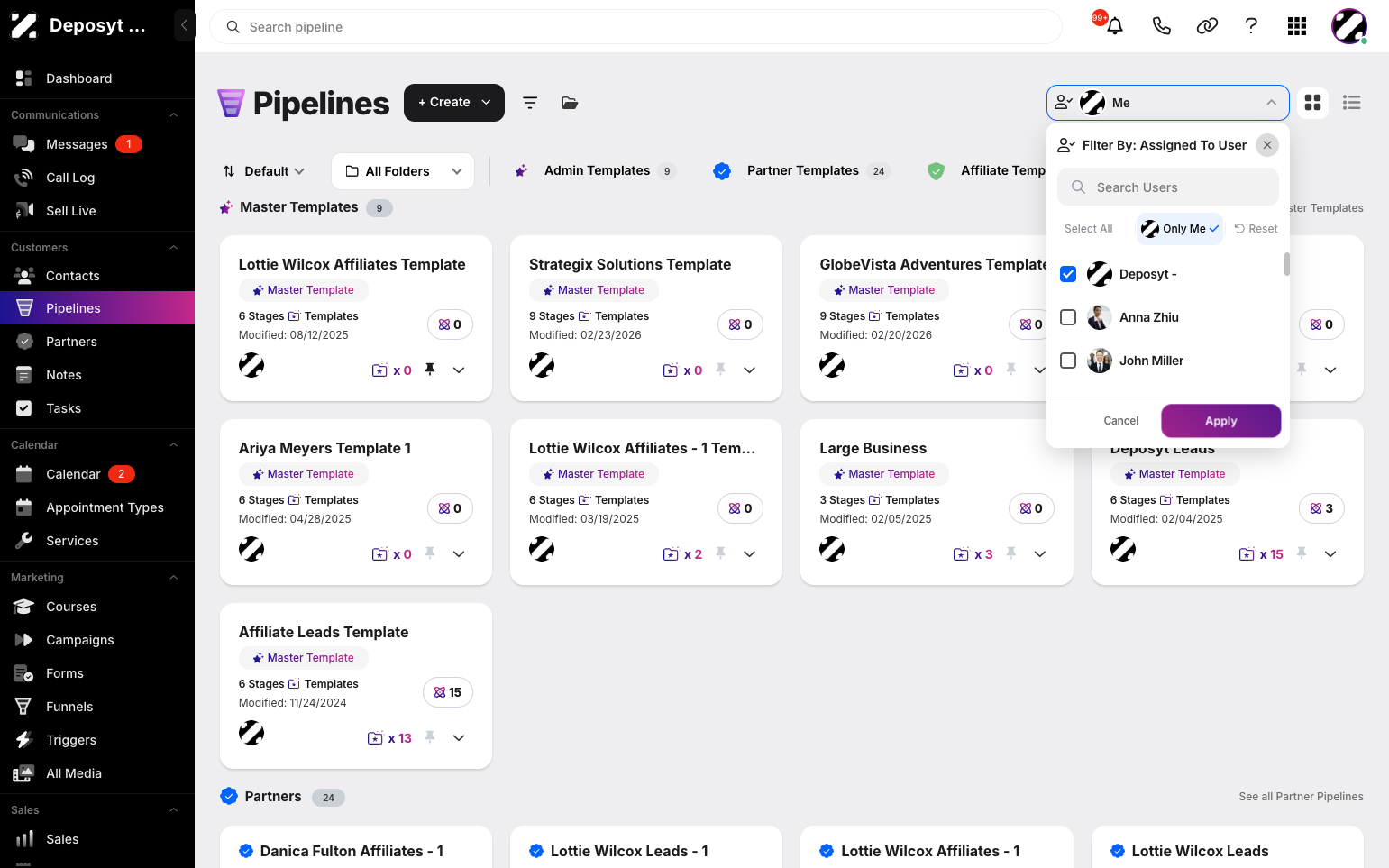Check the John Miller checkbox
This screenshot has height=868, width=1389.
coord(1068,361)
